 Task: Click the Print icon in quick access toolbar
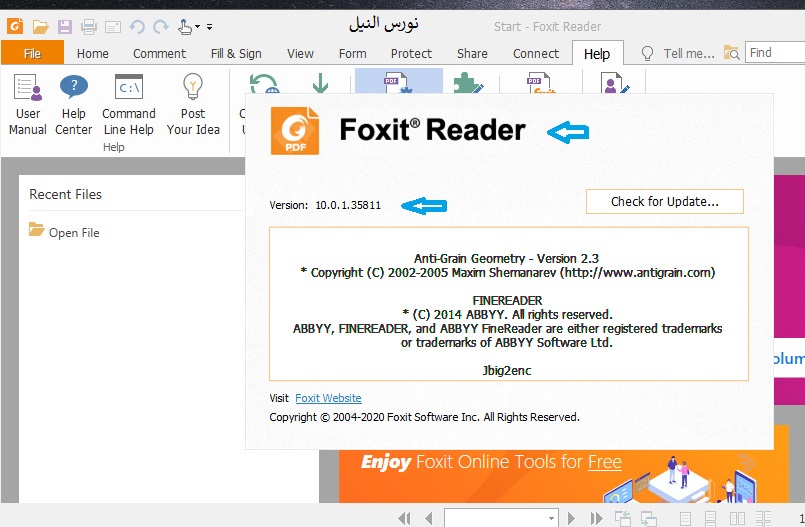tap(89, 26)
